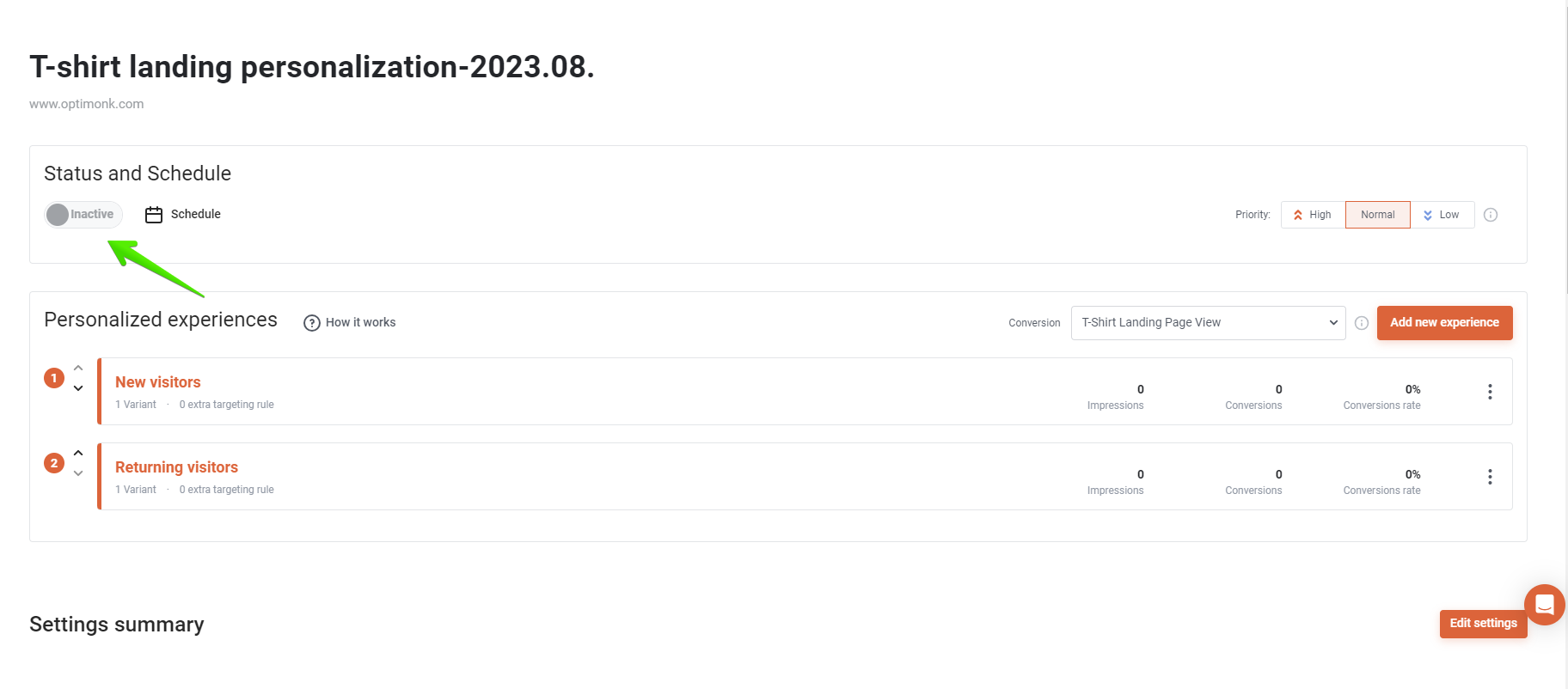Image resolution: width=1568 pixels, height=689 pixels.
Task: Click Edit settings button
Action: point(1483,624)
